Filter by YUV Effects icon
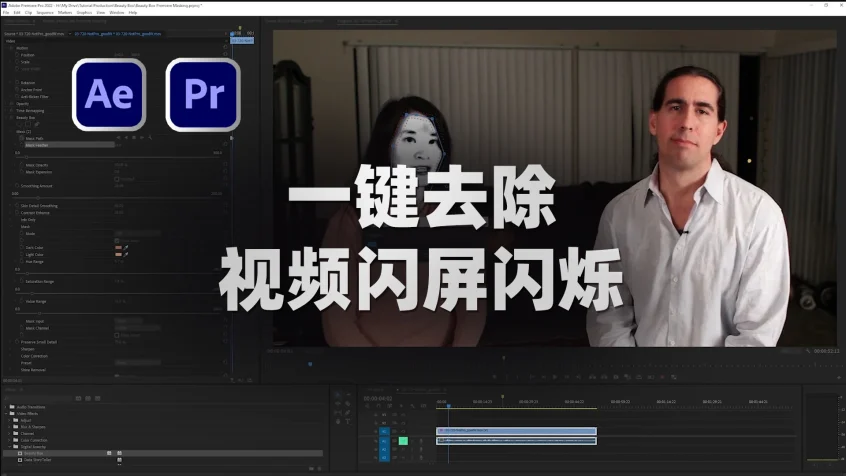Screen dimensions: 846x476 click(98, 398)
